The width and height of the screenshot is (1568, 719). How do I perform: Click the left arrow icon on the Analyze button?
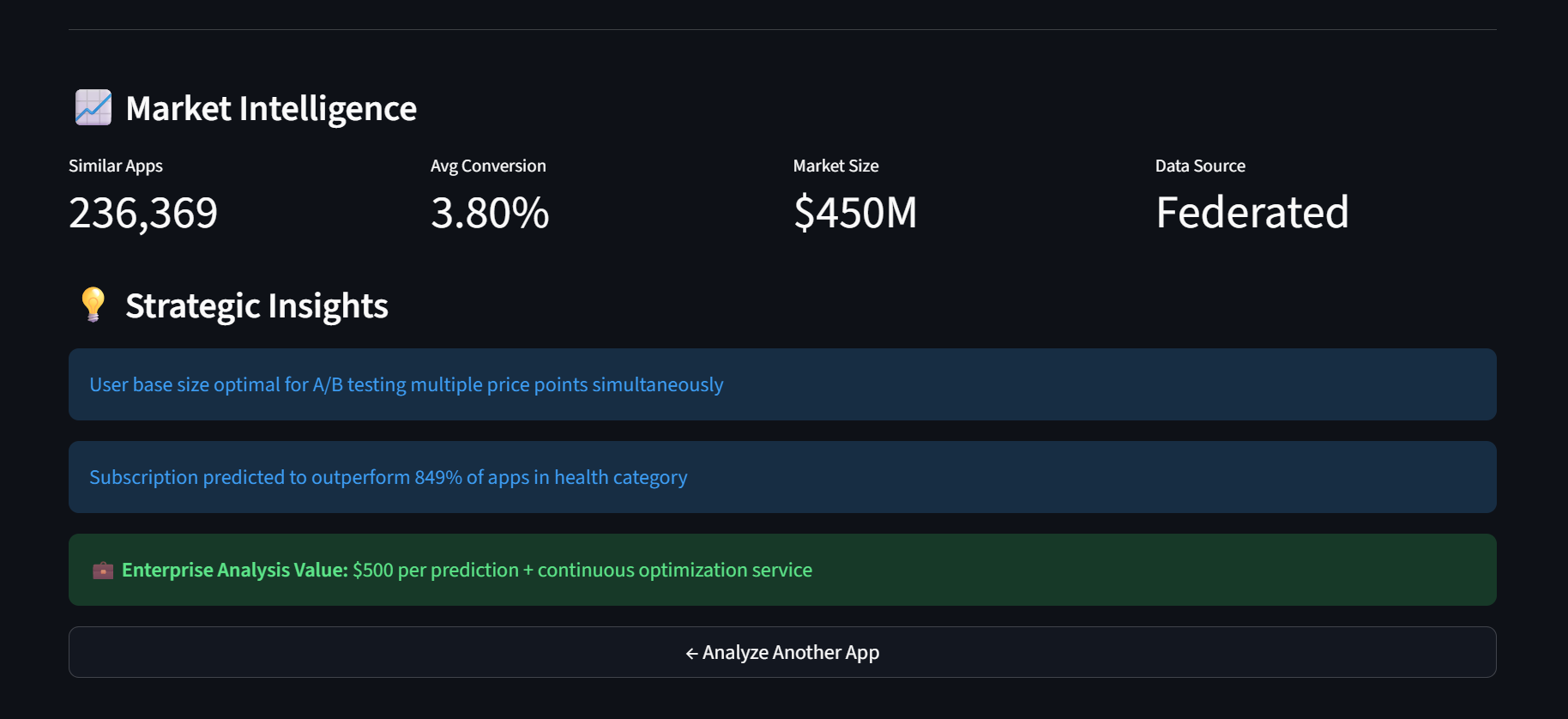691,654
